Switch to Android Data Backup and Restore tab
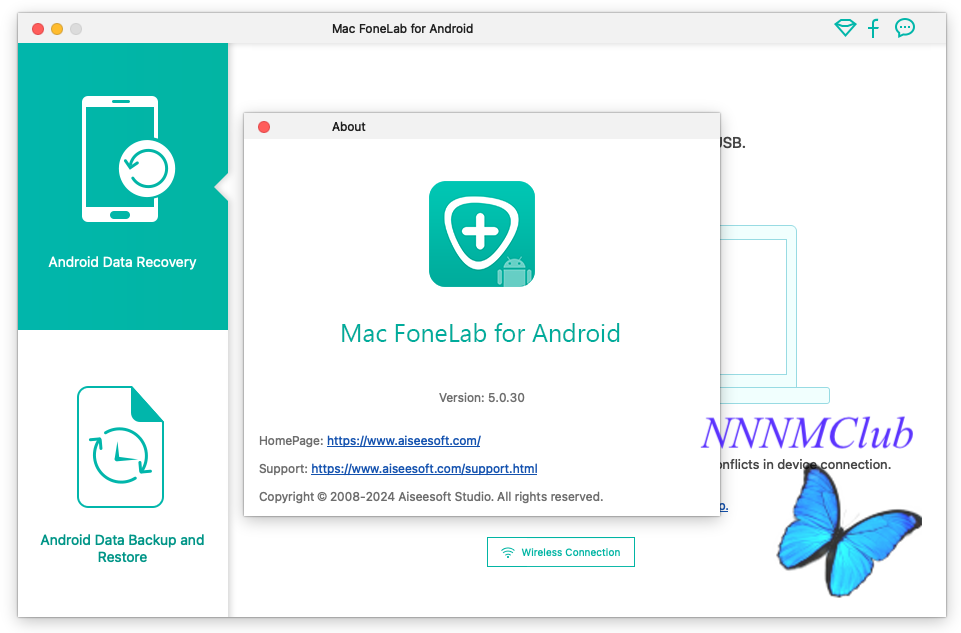Image resolution: width=961 pixels, height=633 pixels. (x=123, y=473)
